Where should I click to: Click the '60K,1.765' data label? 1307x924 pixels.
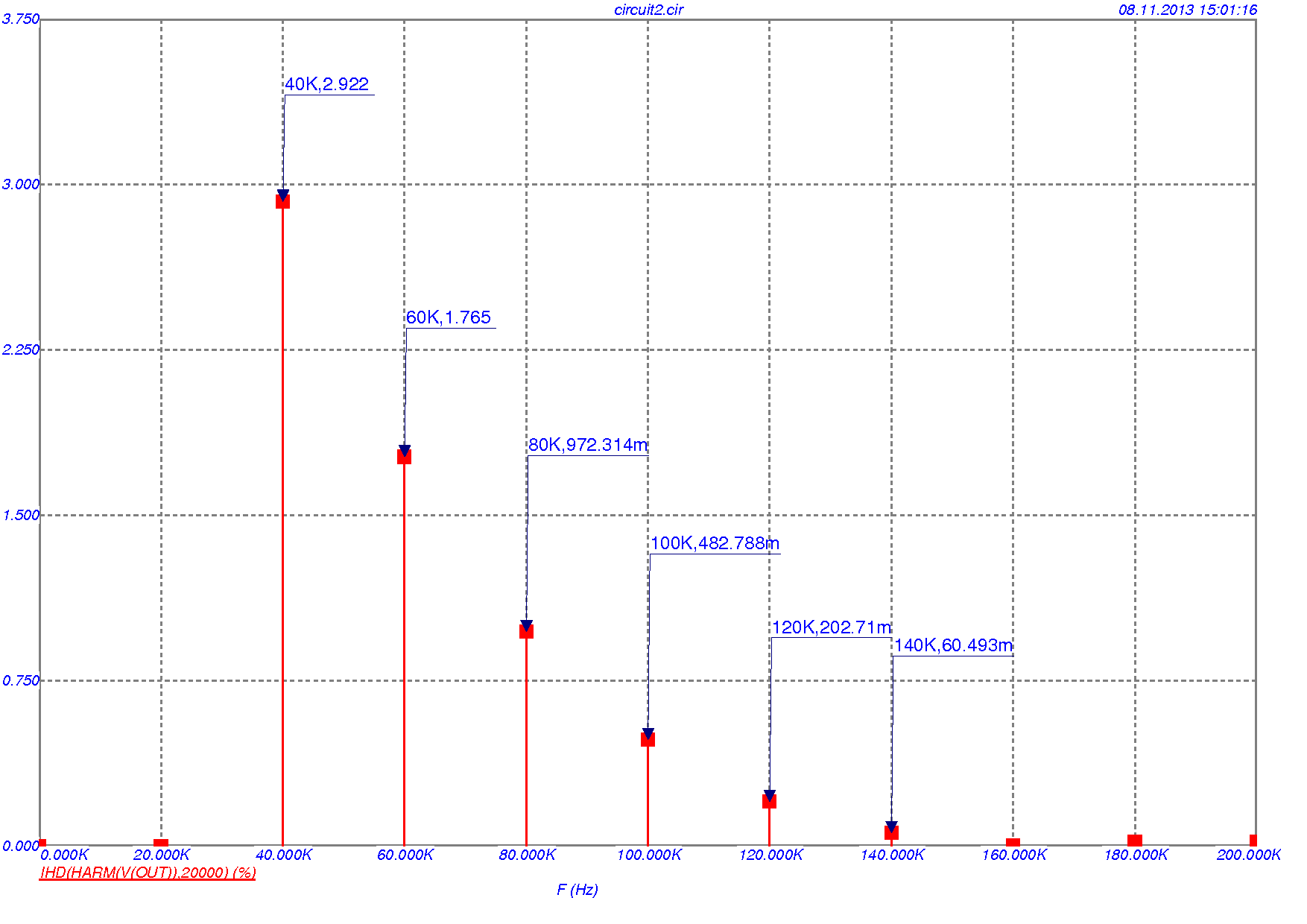[x=449, y=317]
